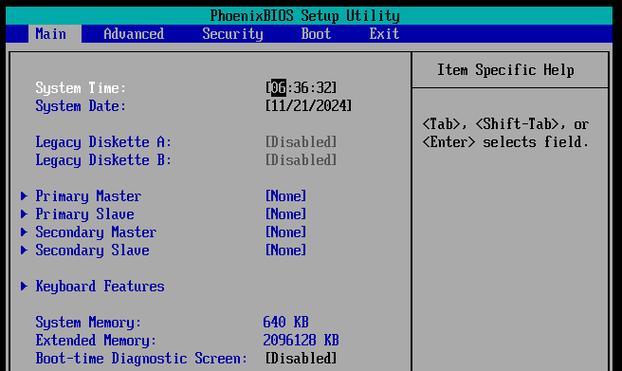
Task: Open the Main tab
Action: click(55, 34)
